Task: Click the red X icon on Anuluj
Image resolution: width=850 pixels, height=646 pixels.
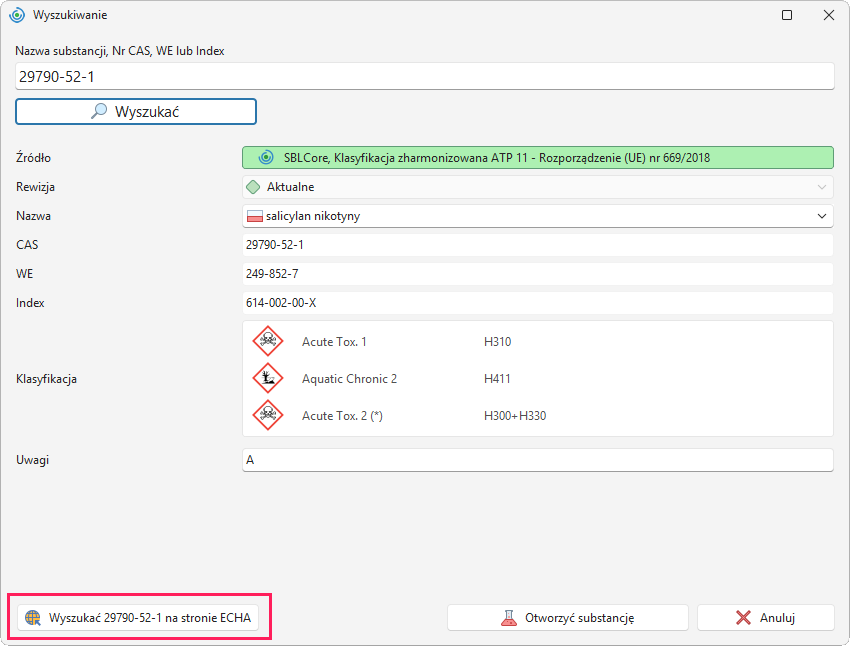Action: pyautogui.click(x=743, y=618)
